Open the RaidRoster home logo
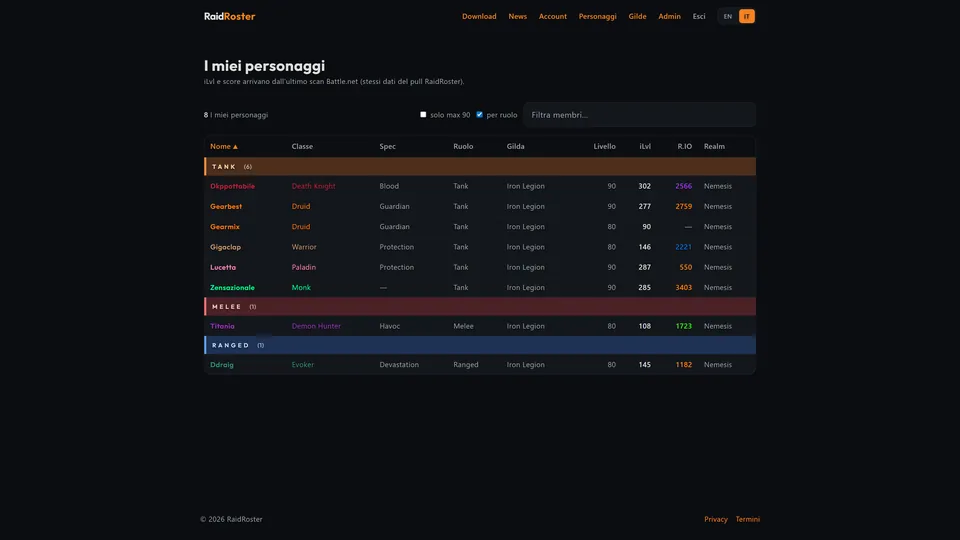Image resolution: width=960 pixels, height=540 pixels. [230, 17]
